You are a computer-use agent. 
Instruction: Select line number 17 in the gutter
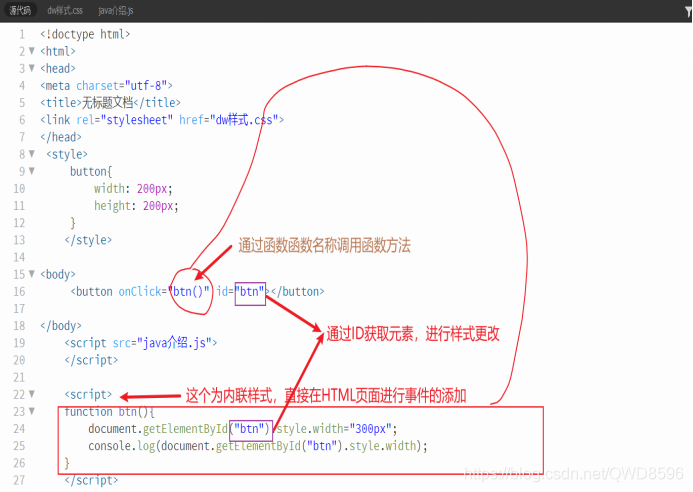pyautogui.click(x=19, y=309)
